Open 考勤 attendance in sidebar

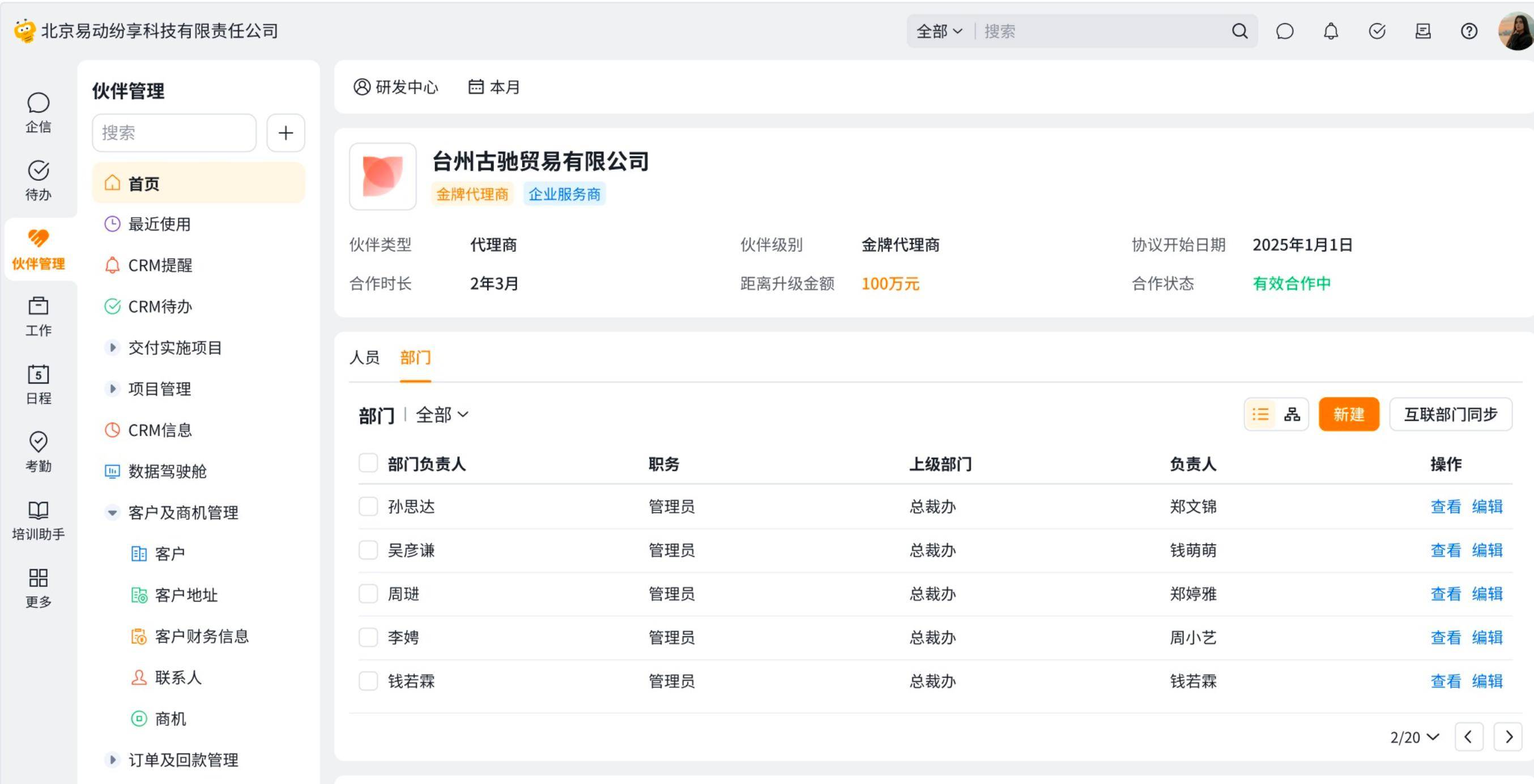click(38, 451)
